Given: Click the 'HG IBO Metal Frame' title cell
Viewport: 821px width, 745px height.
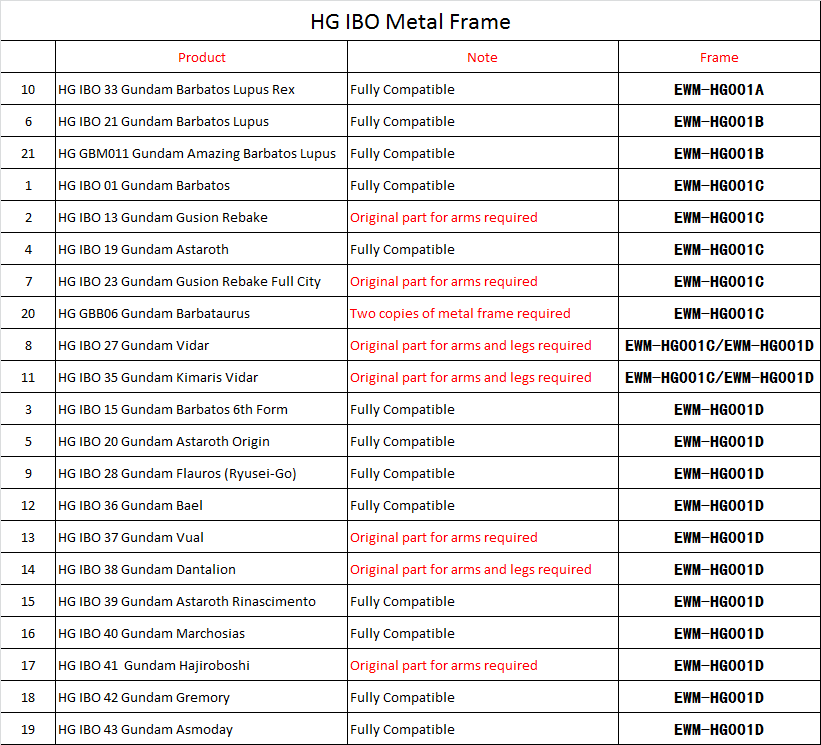Looking at the screenshot, I should [x=410, y=21].
